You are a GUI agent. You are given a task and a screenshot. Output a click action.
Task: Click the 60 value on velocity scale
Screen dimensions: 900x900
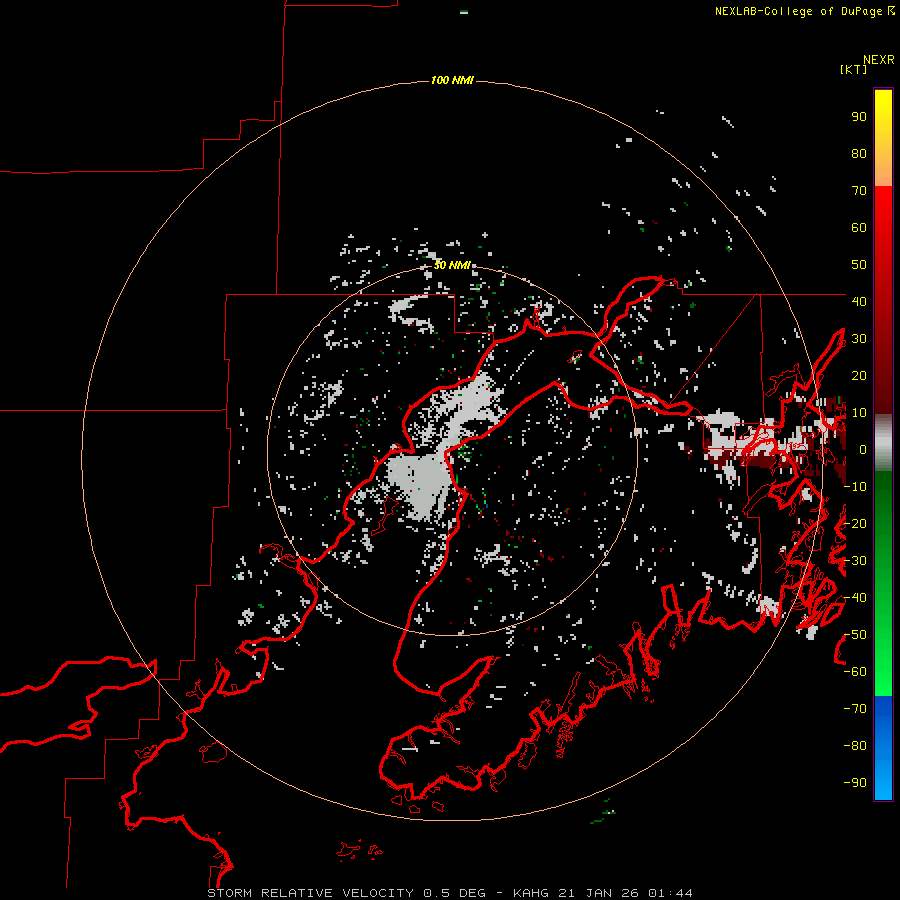tap(859, 228)
